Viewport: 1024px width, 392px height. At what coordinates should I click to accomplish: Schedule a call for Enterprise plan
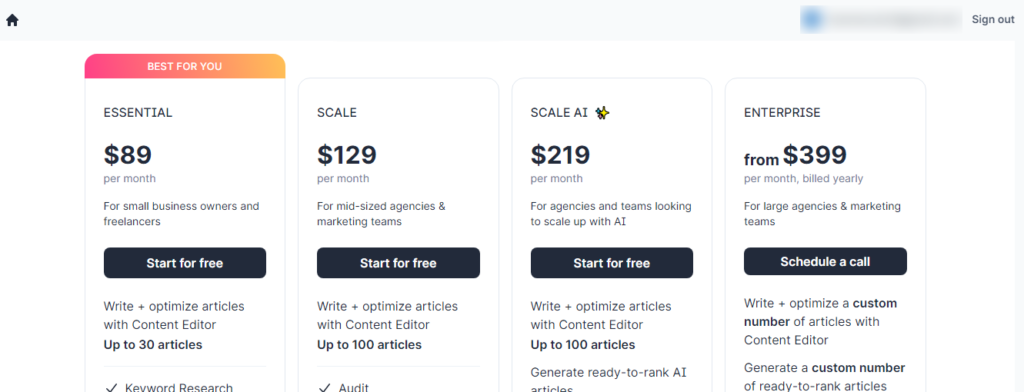[825, 261]
